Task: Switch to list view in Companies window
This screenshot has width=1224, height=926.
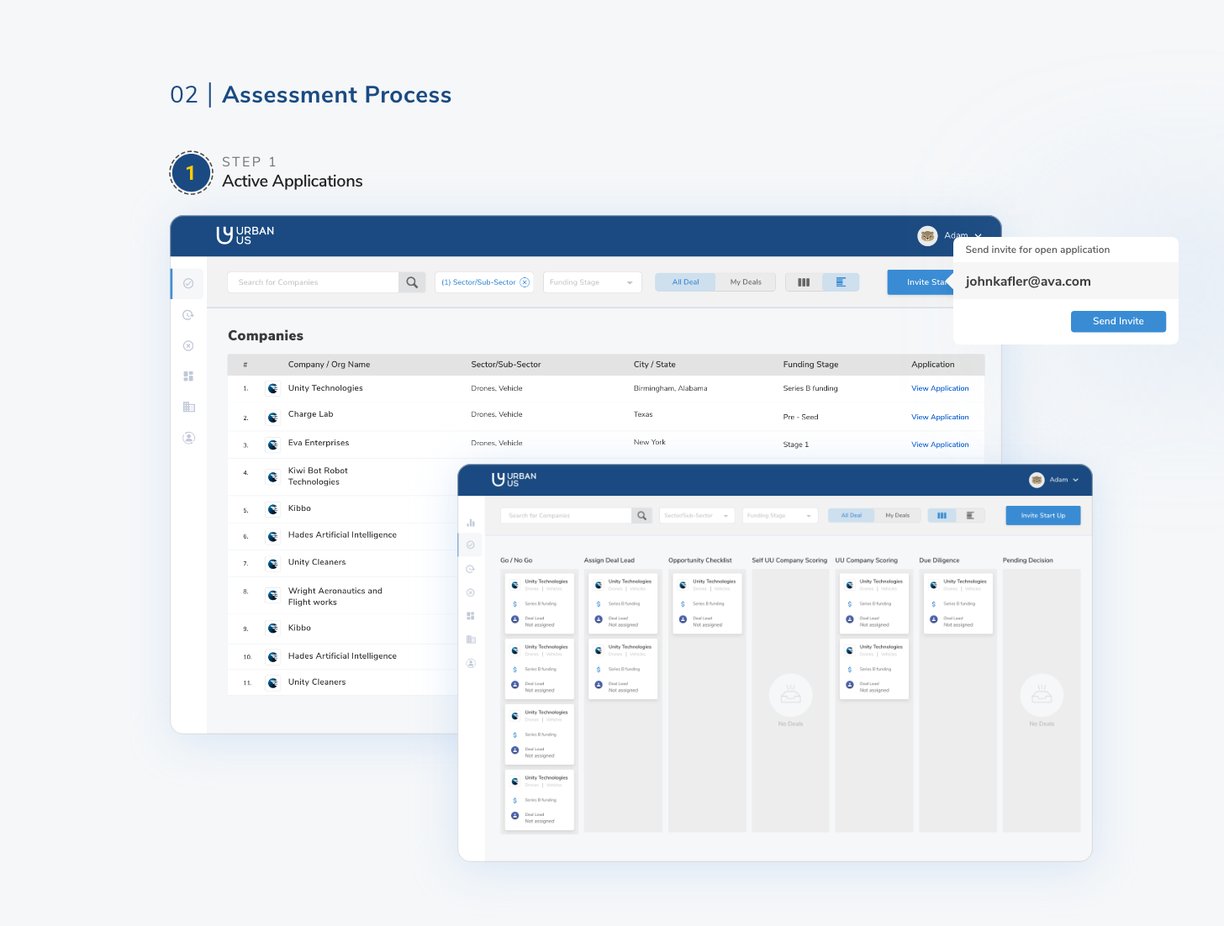Action: [x=841, y=283]
